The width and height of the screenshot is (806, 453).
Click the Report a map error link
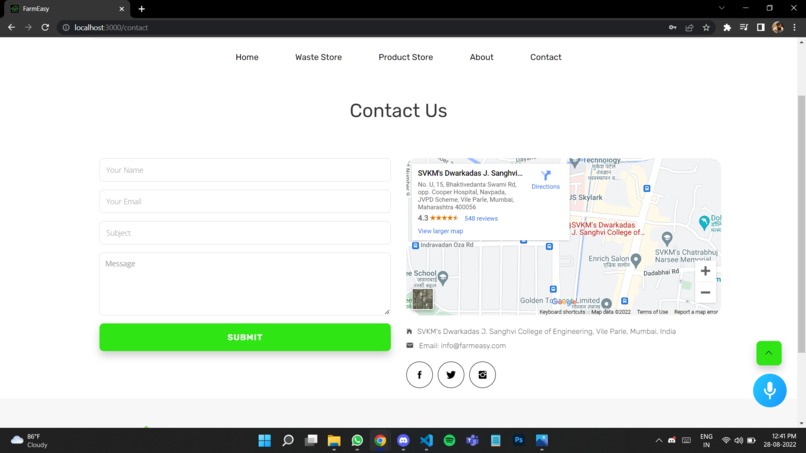(x=695, y=312)
